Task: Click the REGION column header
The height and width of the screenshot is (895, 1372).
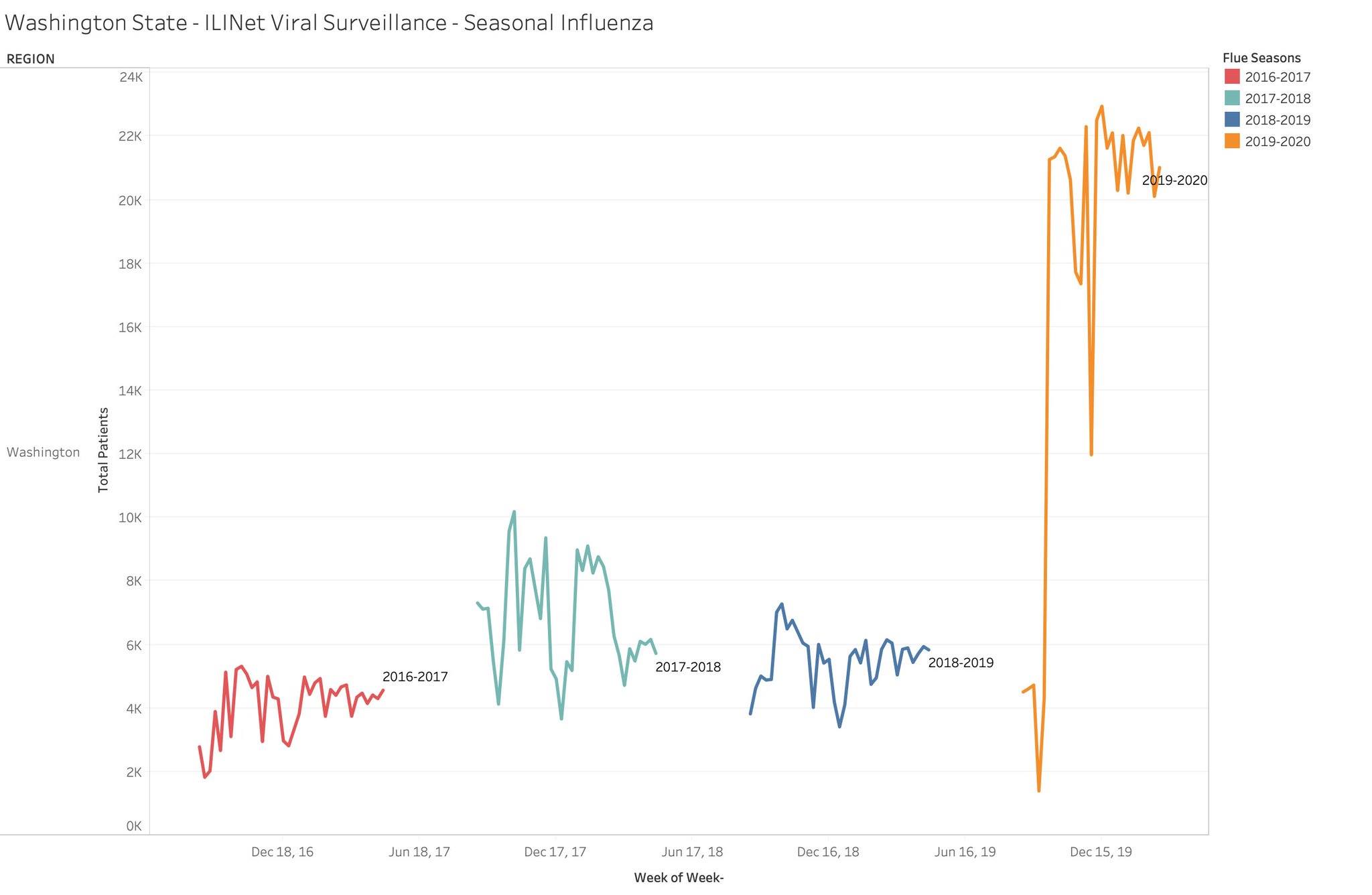Action: [30, 59]
